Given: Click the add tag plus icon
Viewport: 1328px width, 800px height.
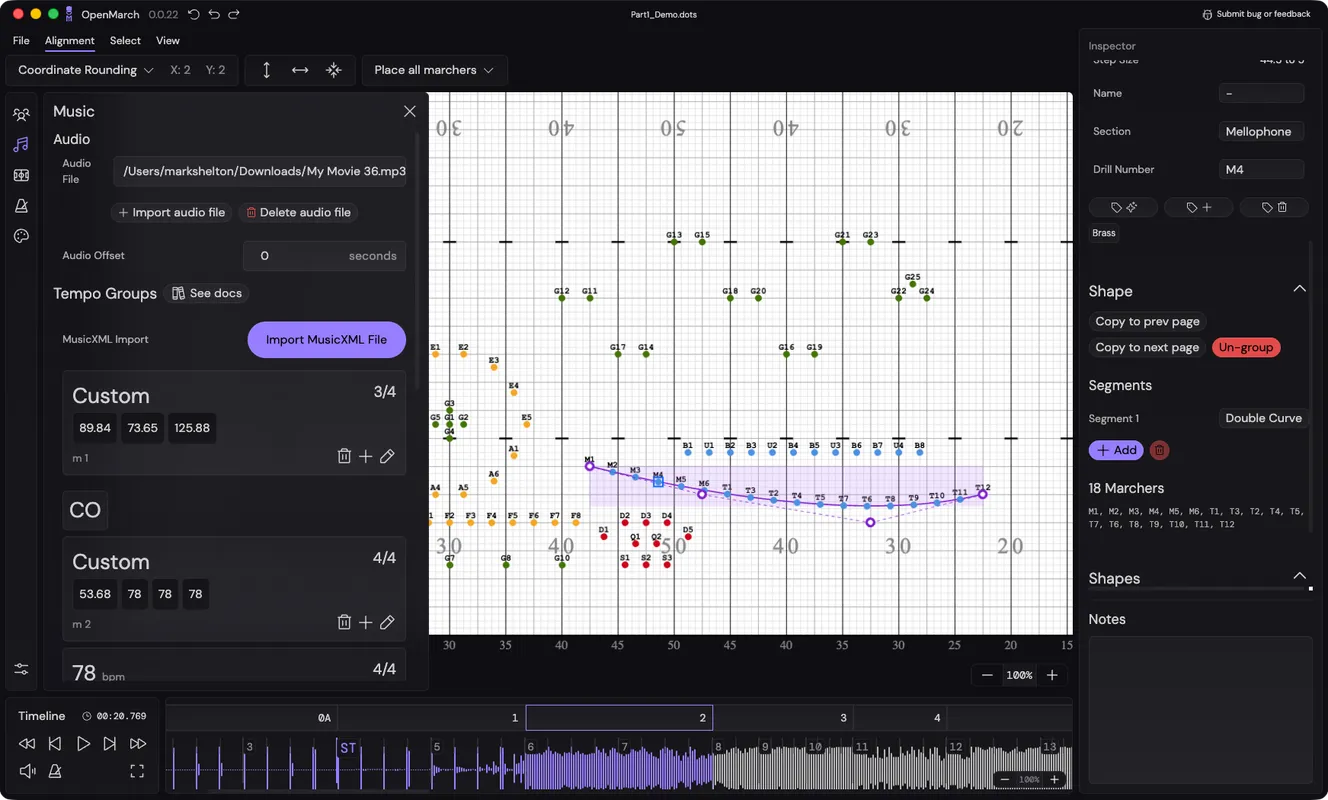Looking at the screenshot, I should (1198, 207).
